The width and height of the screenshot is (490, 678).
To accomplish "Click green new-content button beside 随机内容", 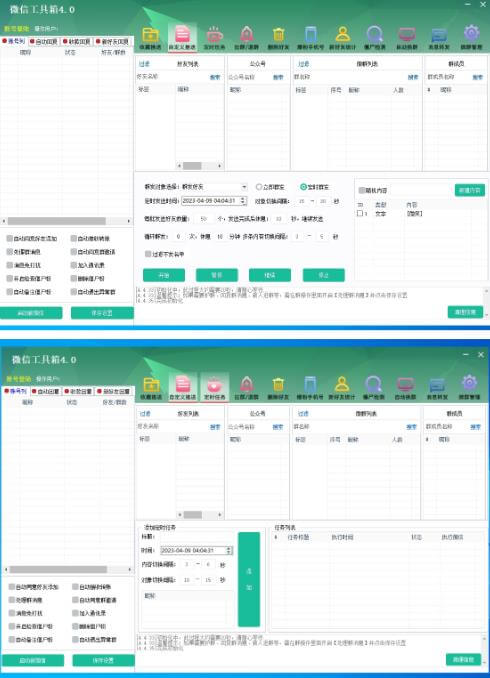I will coord(470,190).
